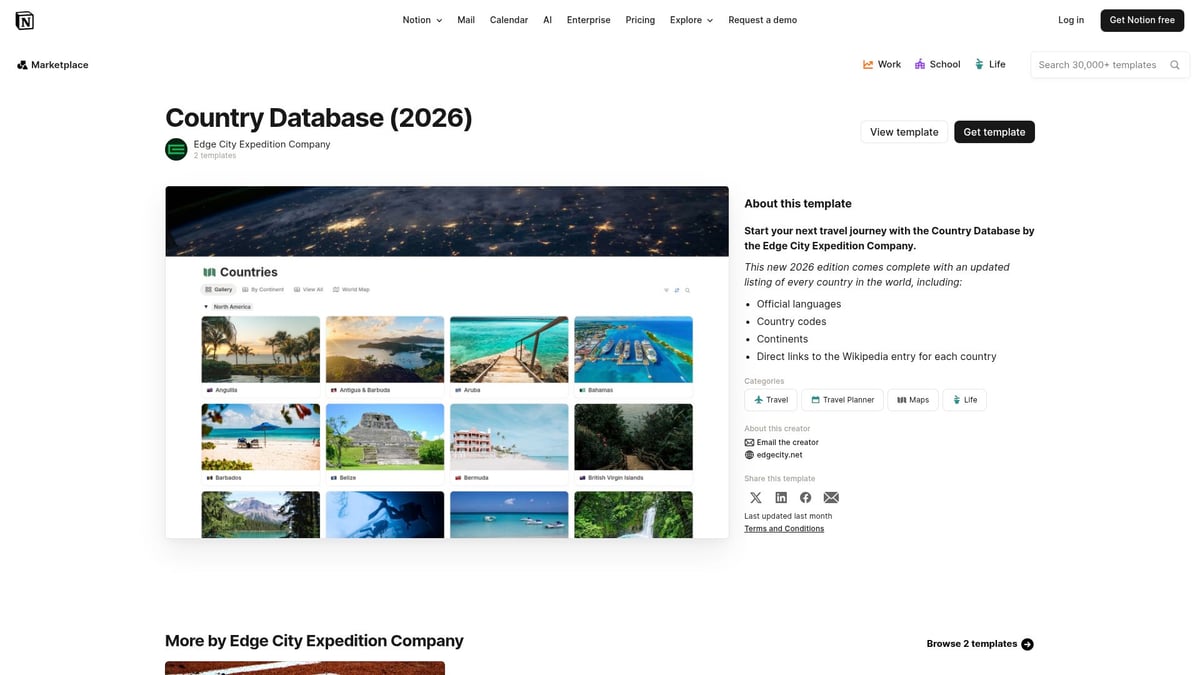The image size is (1200, 675).
Task: Toggle the School templates filter
Action: pyautogui.click(x=937, y=64)
